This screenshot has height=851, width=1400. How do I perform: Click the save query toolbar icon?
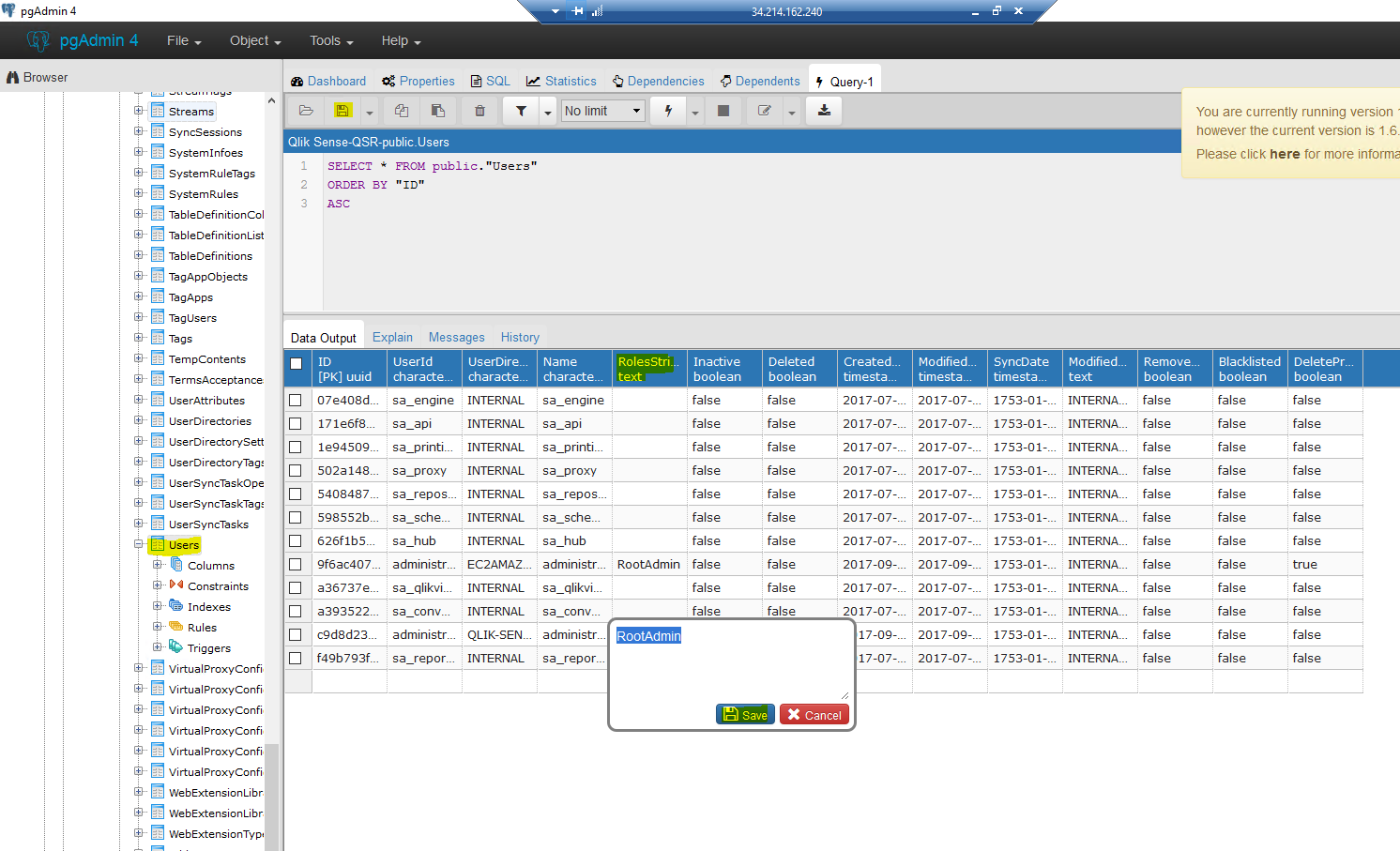[x=342, y=111]
